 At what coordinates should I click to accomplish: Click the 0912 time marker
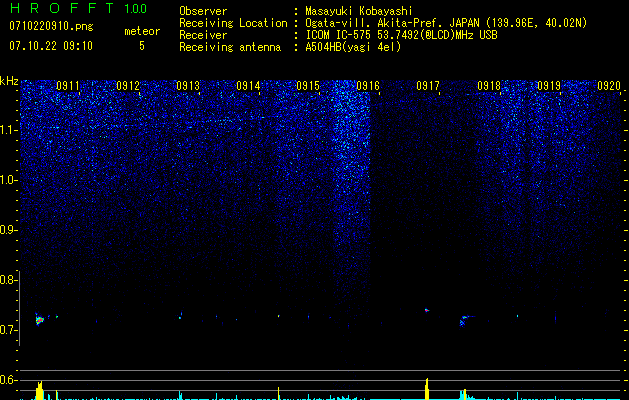pyautogui.click(x=128, y=86)
